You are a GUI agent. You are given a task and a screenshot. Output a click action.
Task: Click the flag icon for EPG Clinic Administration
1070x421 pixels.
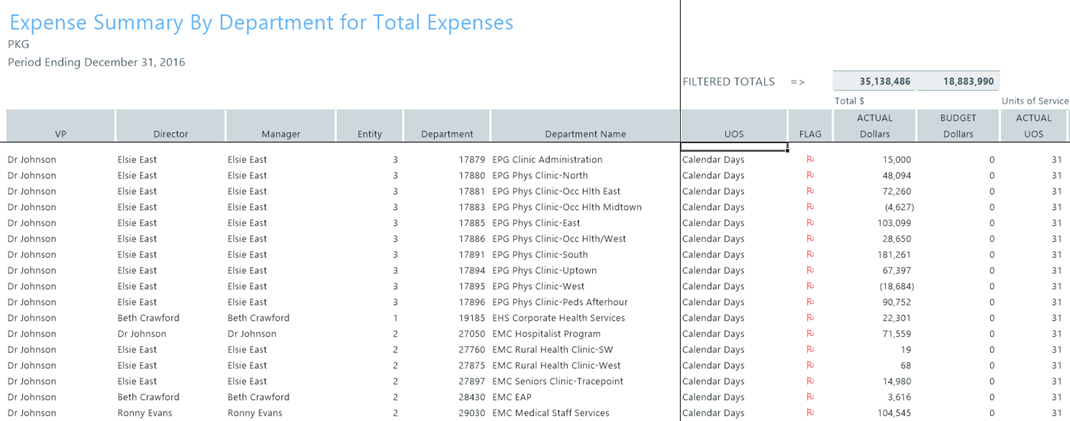(809, 159)
